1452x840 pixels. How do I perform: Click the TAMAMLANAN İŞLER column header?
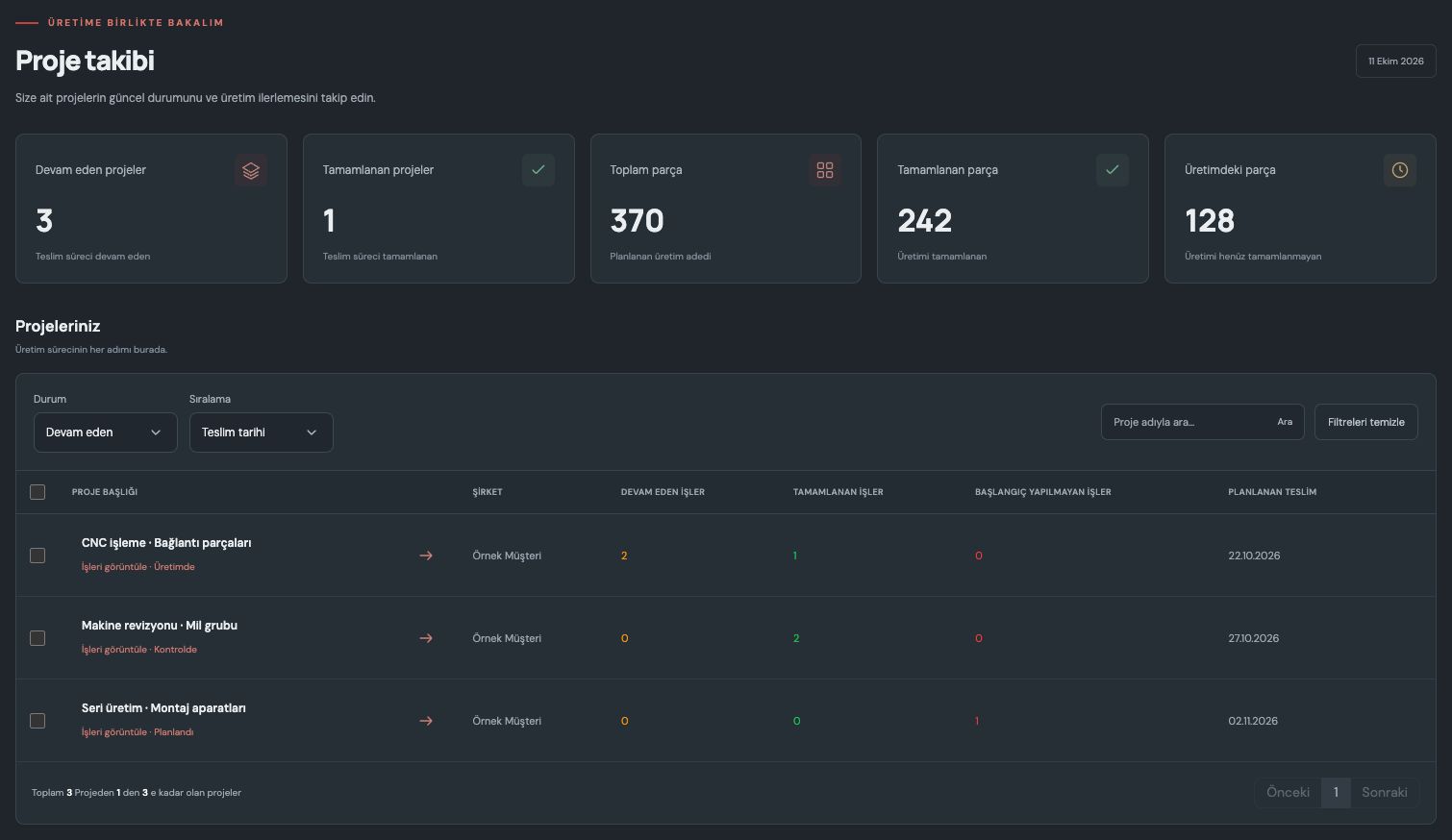tap(839, 492)
